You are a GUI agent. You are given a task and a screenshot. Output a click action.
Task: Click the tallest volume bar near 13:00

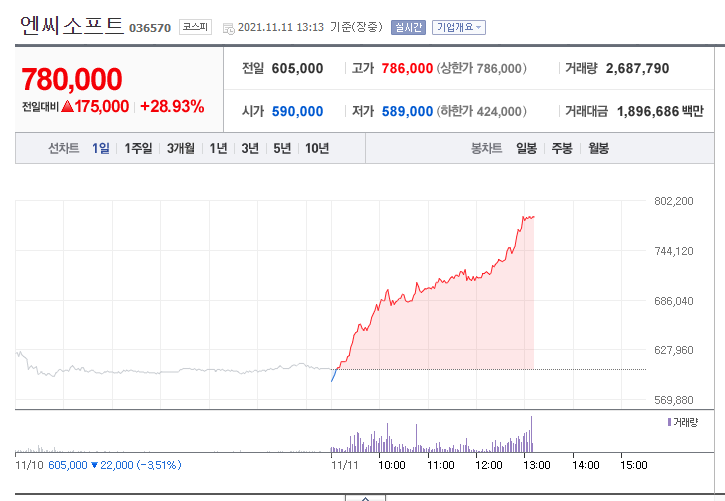click(x=532, y=434)
